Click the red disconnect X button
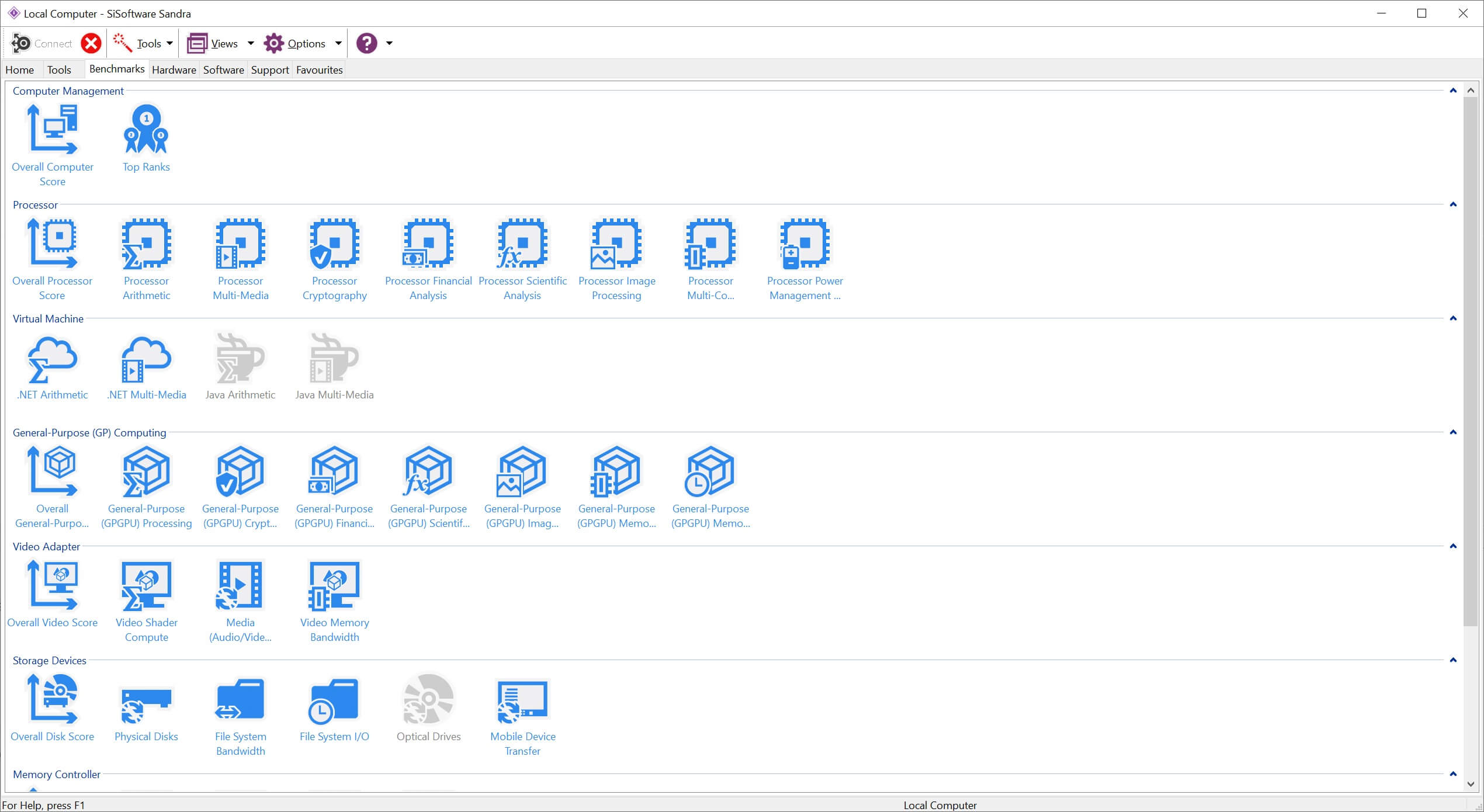Viewport: 1484px width, 812px height. click(91, 43)
